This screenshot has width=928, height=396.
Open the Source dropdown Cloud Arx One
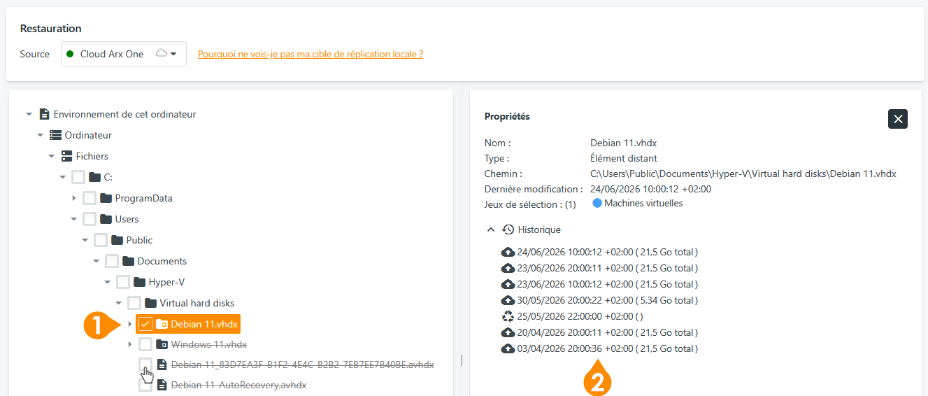point(124,54)
